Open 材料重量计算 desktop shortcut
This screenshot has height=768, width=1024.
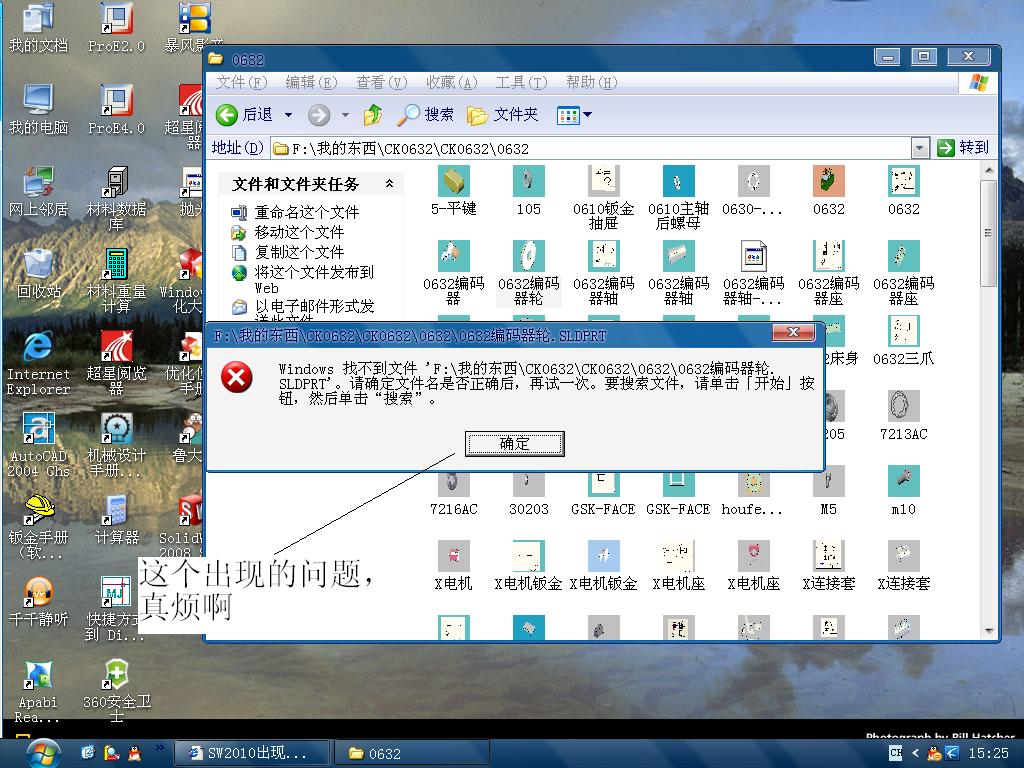[116, 280]
